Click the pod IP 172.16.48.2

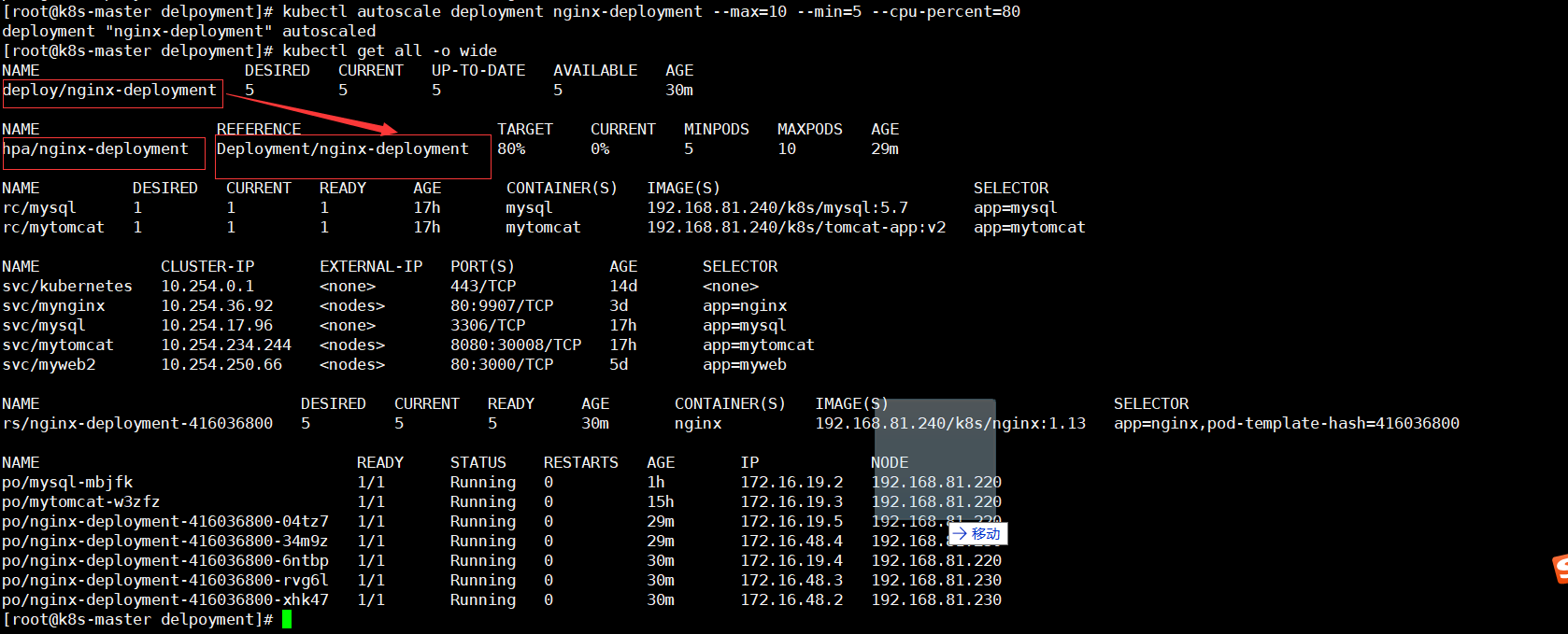[791, 599]
